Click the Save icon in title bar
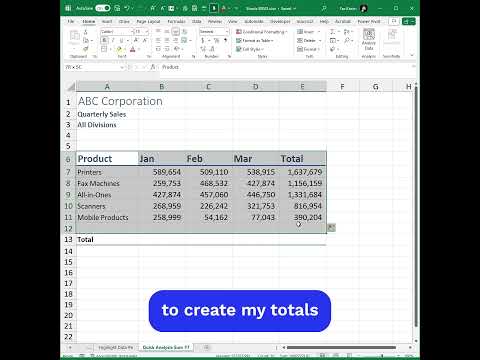Image resolution: width=480 pixels, height=360 pixels. coord(117,8)
